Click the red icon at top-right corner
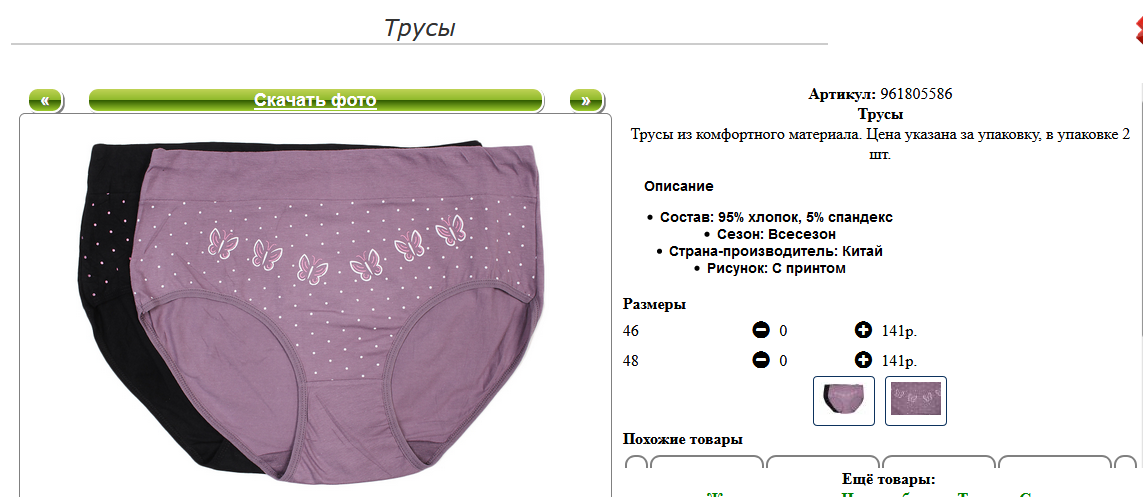The image size is (1143, 497). 1138,31
